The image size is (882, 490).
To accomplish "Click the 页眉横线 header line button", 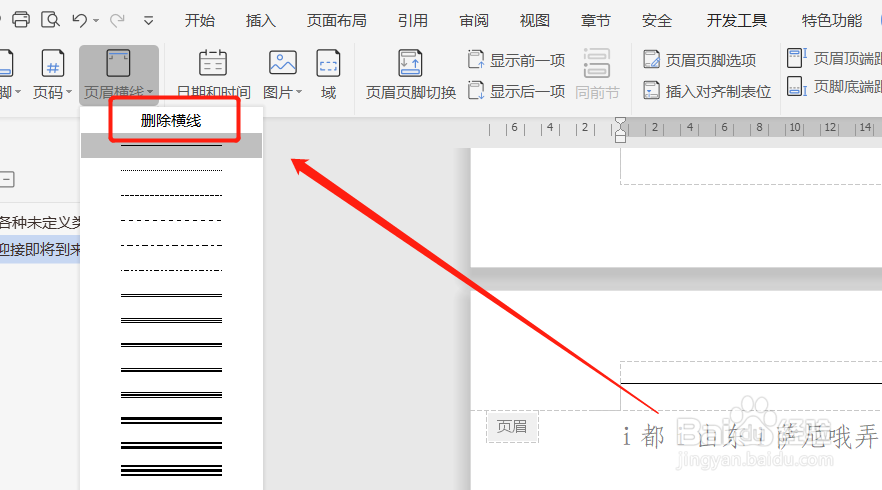I will click(x=119, y=74).
